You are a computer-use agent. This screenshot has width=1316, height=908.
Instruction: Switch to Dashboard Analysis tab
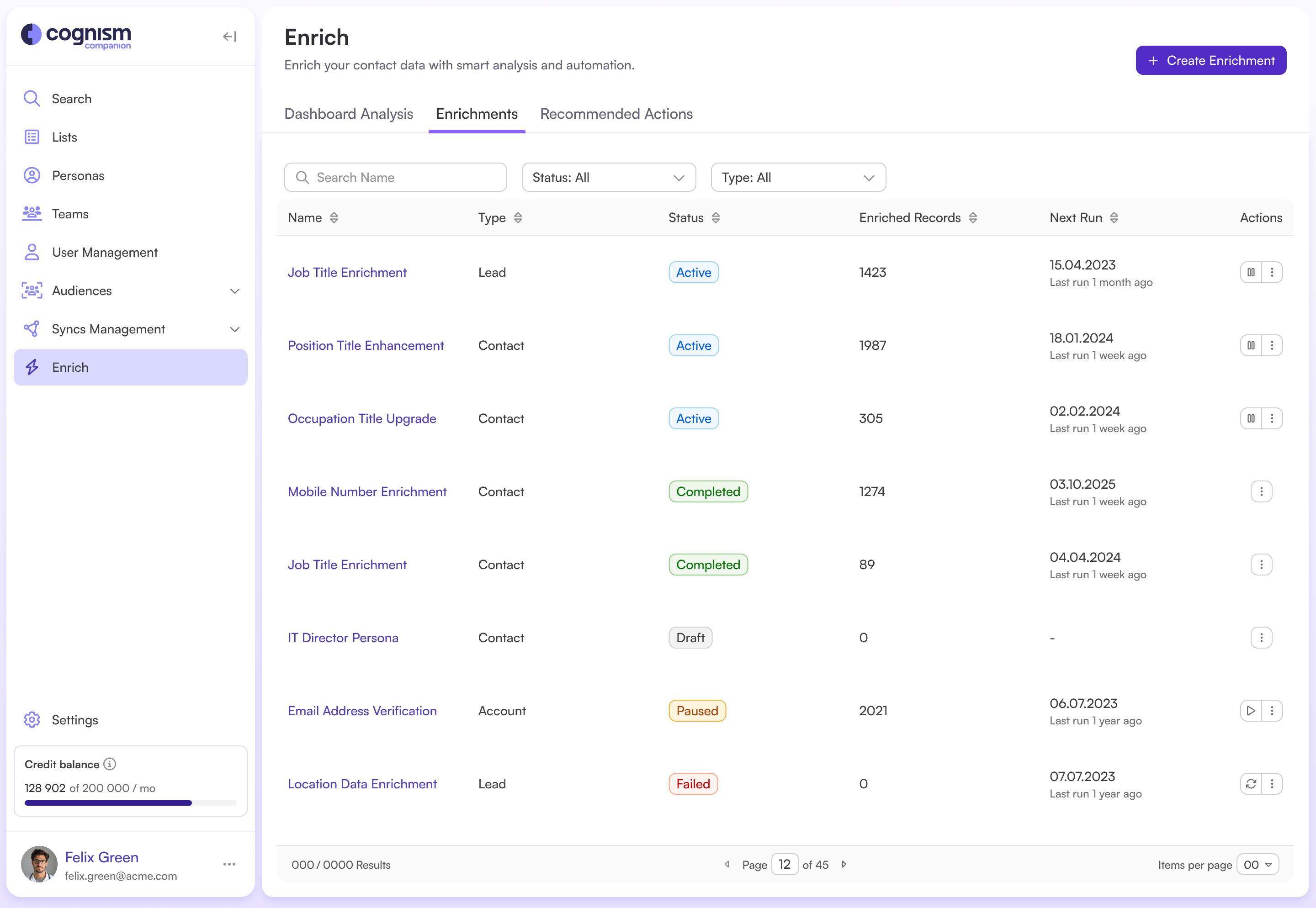click(348, 114)
